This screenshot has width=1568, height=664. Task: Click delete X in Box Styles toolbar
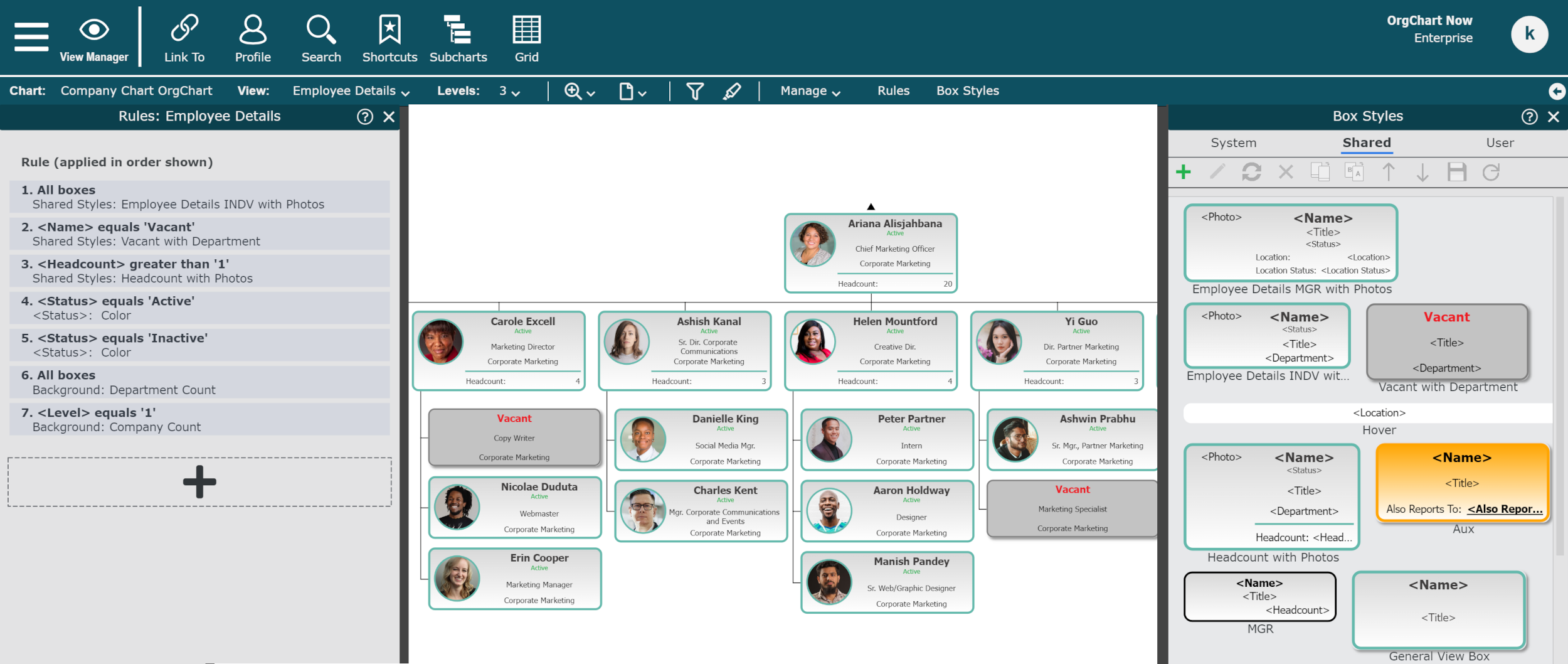1286,172
